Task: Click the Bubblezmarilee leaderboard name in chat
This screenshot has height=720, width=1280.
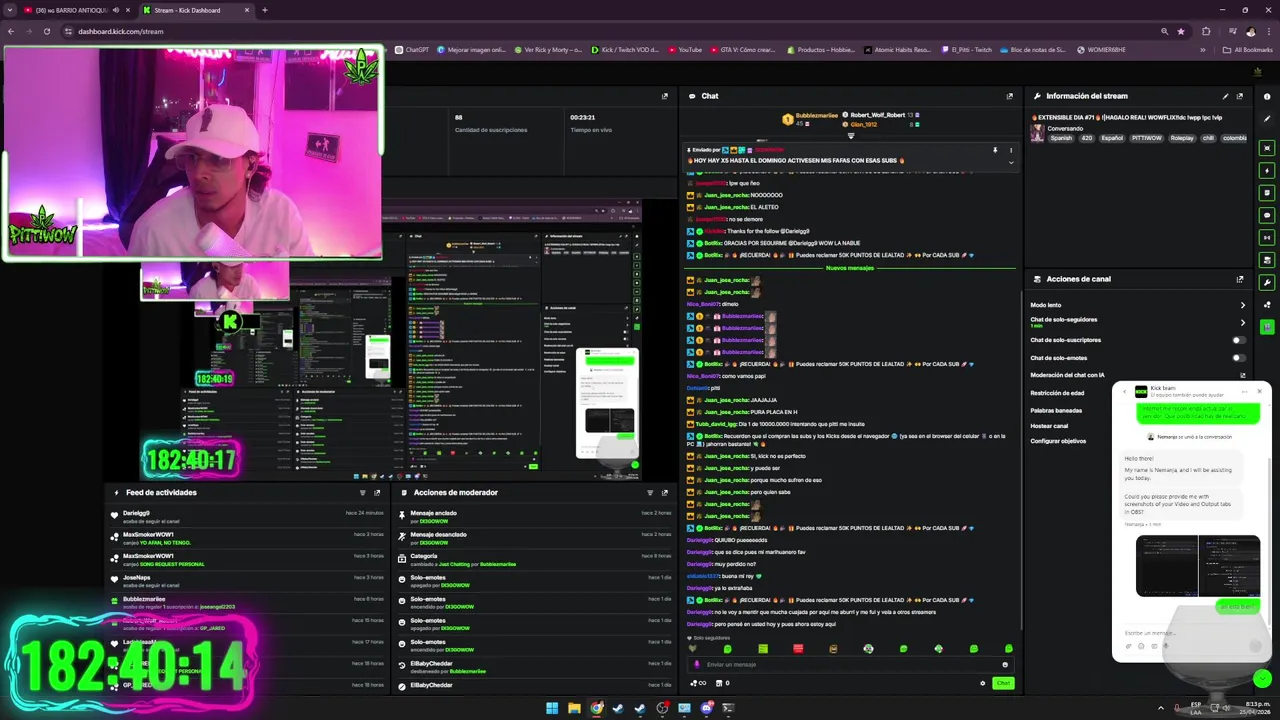Action: [817, 116]
